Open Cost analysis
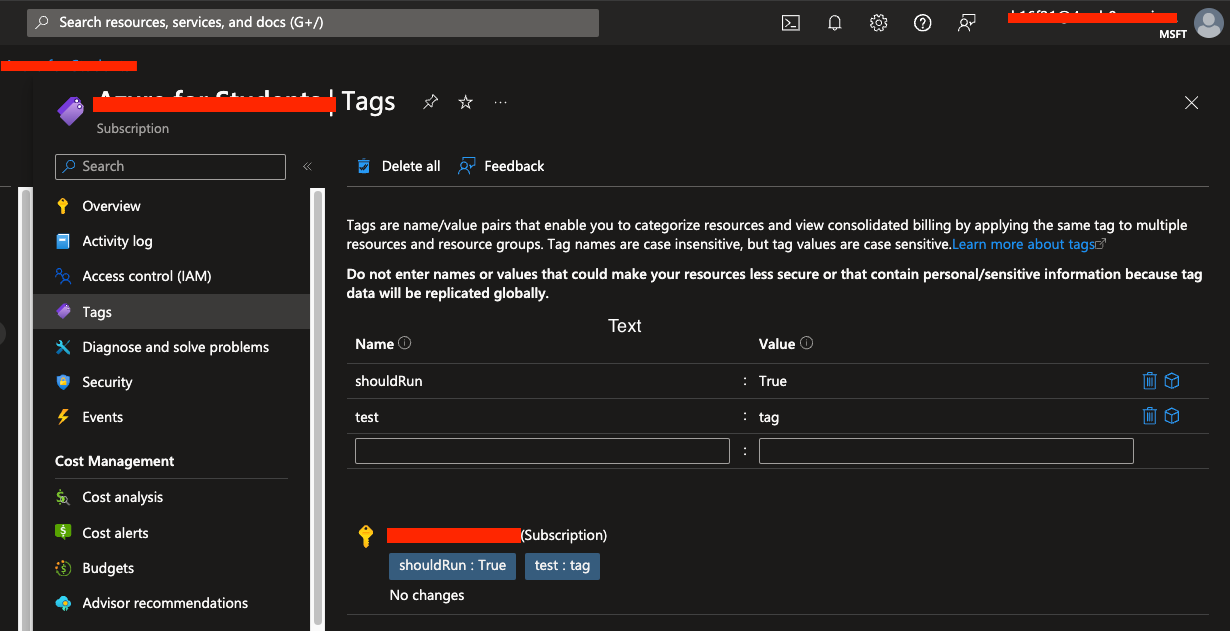 point(122,497)
